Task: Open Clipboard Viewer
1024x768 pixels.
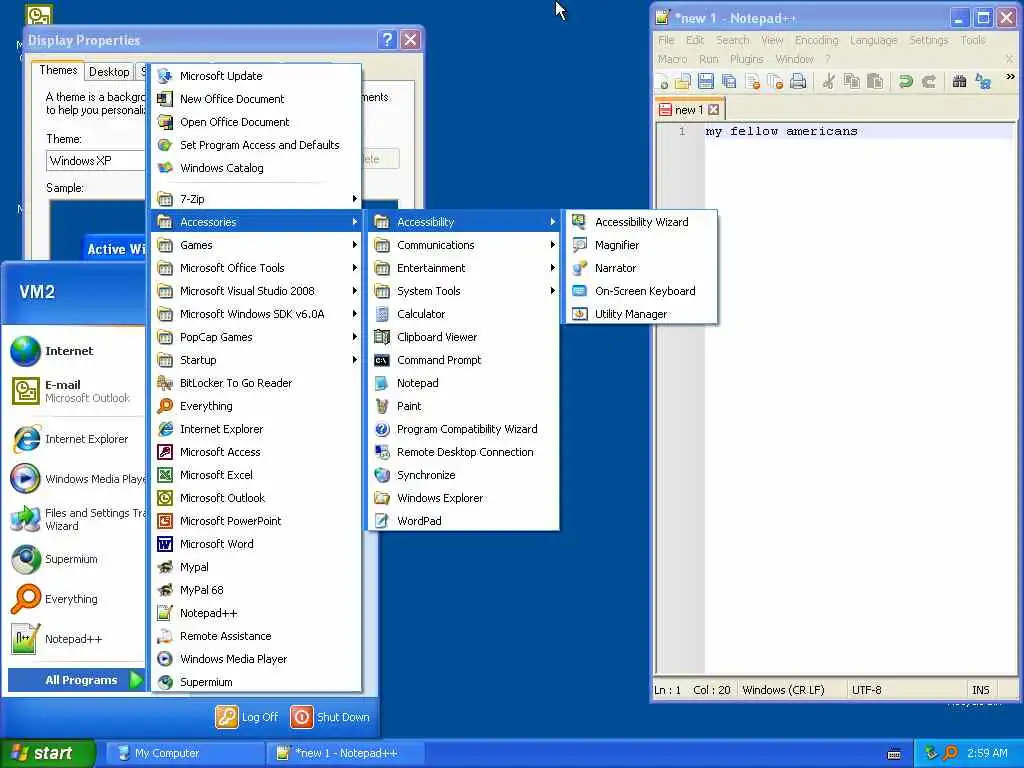Action: coord(463,337)
